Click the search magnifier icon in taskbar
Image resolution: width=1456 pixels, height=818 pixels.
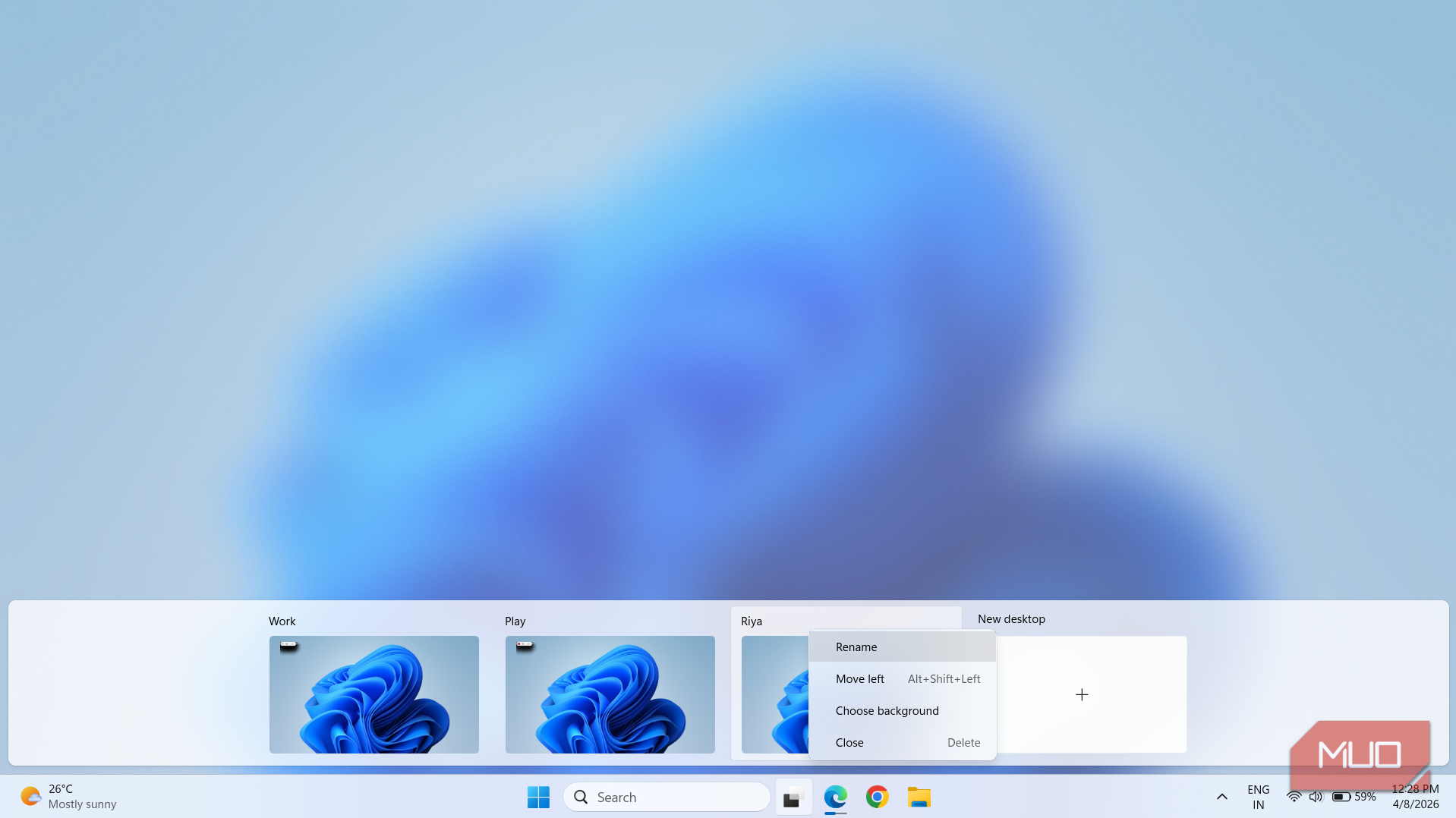[x=581, y=797]
